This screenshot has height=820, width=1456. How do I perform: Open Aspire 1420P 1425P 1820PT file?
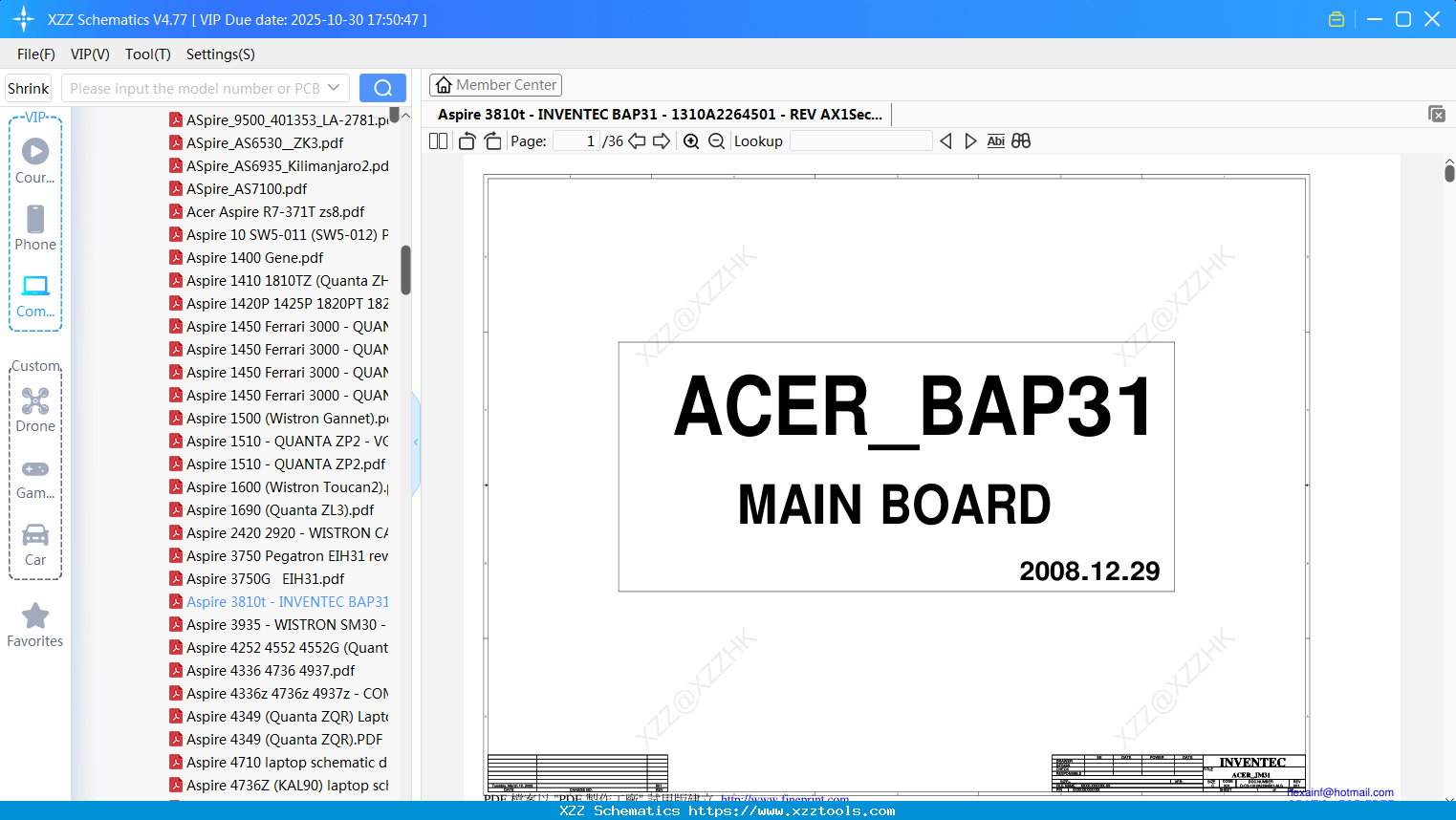pyautogui.click(x=279, y=304)
